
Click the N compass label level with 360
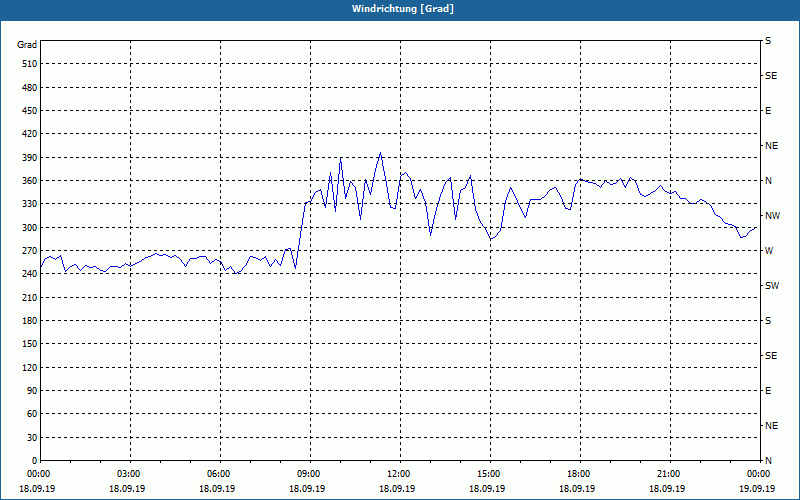[x=768, y=181]
